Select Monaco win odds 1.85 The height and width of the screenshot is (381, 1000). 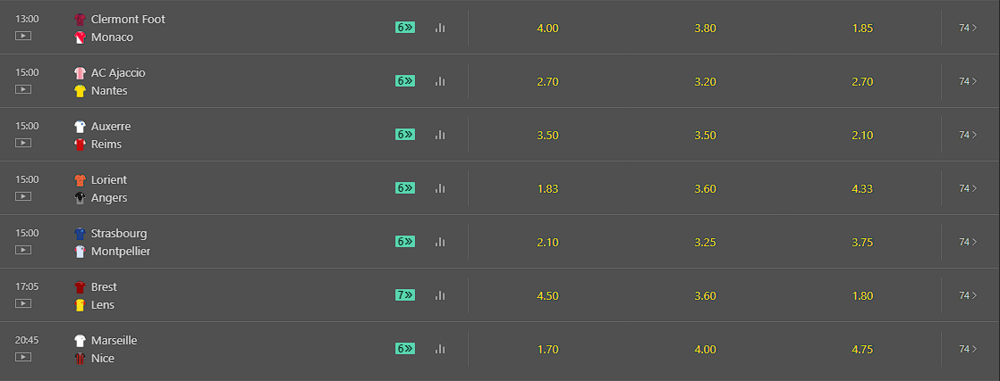click(x=862, y=28)
